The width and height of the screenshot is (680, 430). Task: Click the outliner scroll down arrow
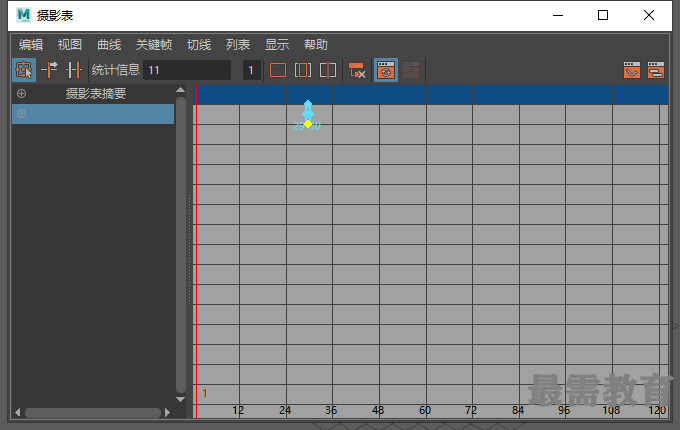[x=181, y=399]
